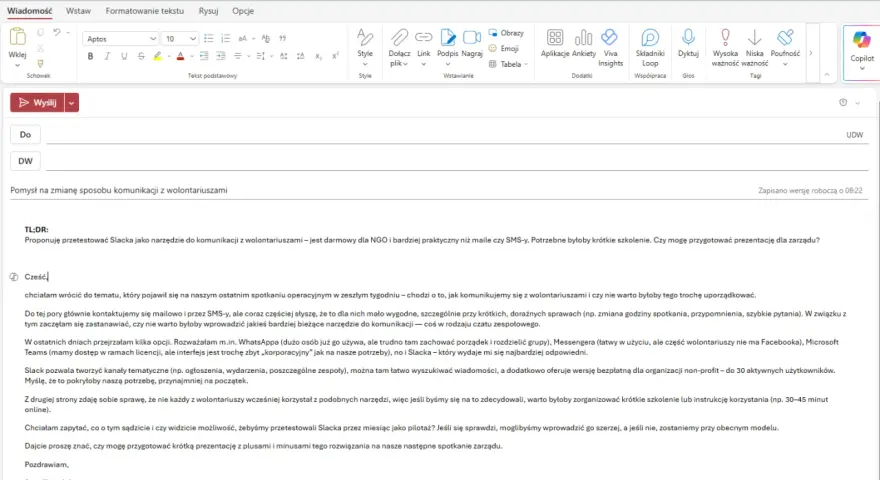The width and height of the screenshot is (880, 480).
Task: Apply superscript formatting
Action: 335,56
